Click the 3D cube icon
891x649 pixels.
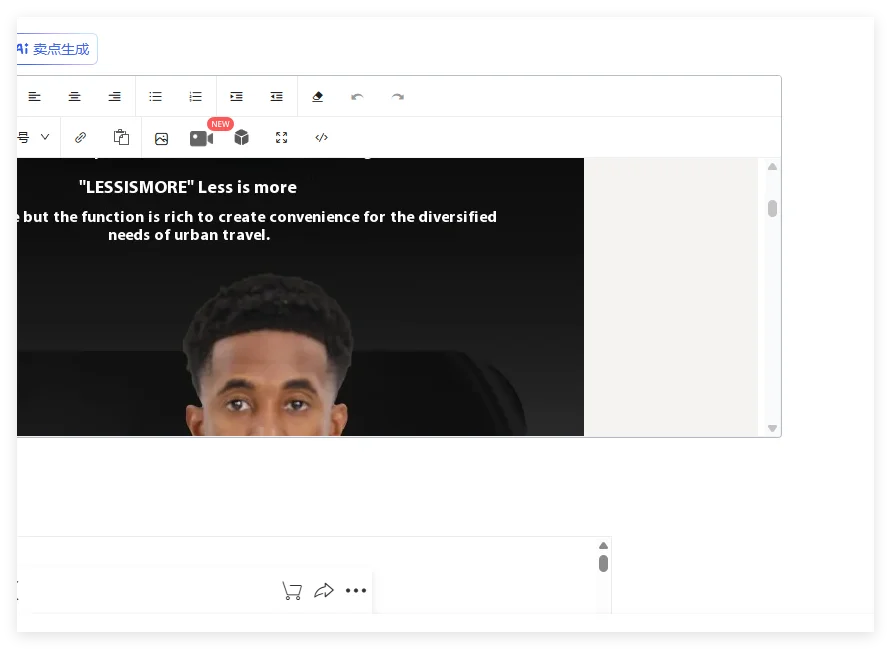242,137
